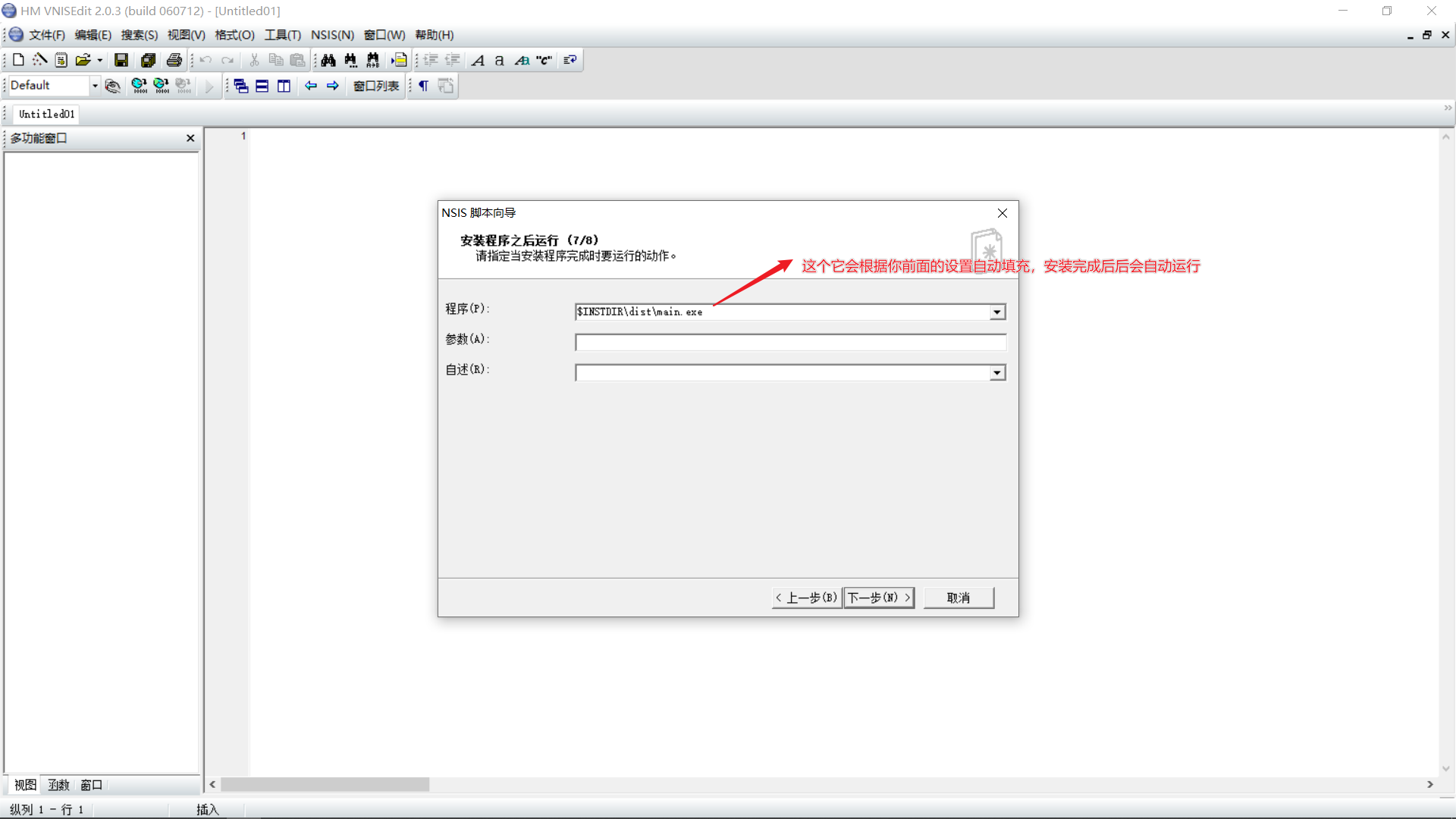
Task: Expand the 自述(R) combo box dropdown
Action: (997, 372)
